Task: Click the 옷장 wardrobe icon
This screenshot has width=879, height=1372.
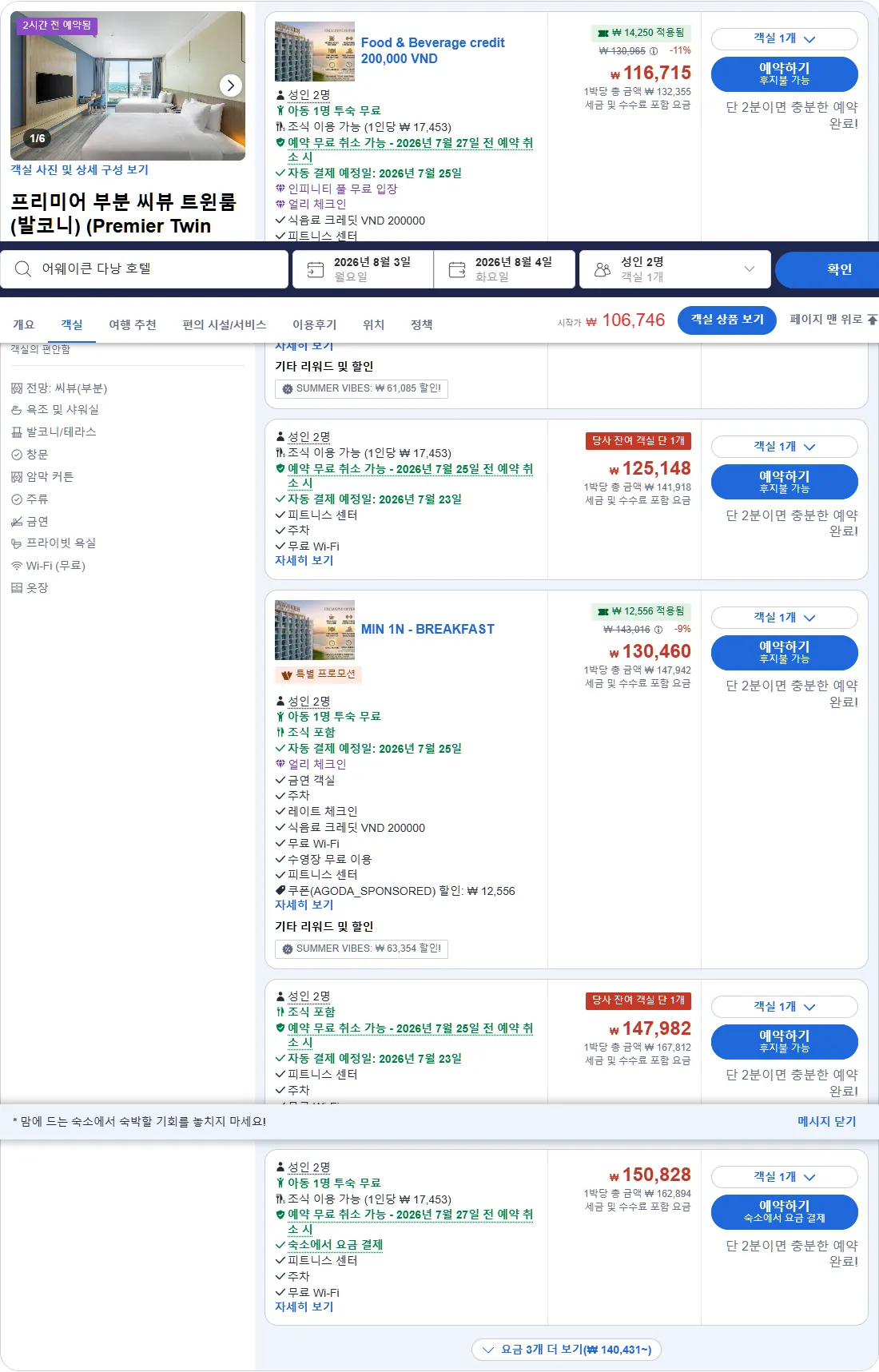Action: coord(17,588)
